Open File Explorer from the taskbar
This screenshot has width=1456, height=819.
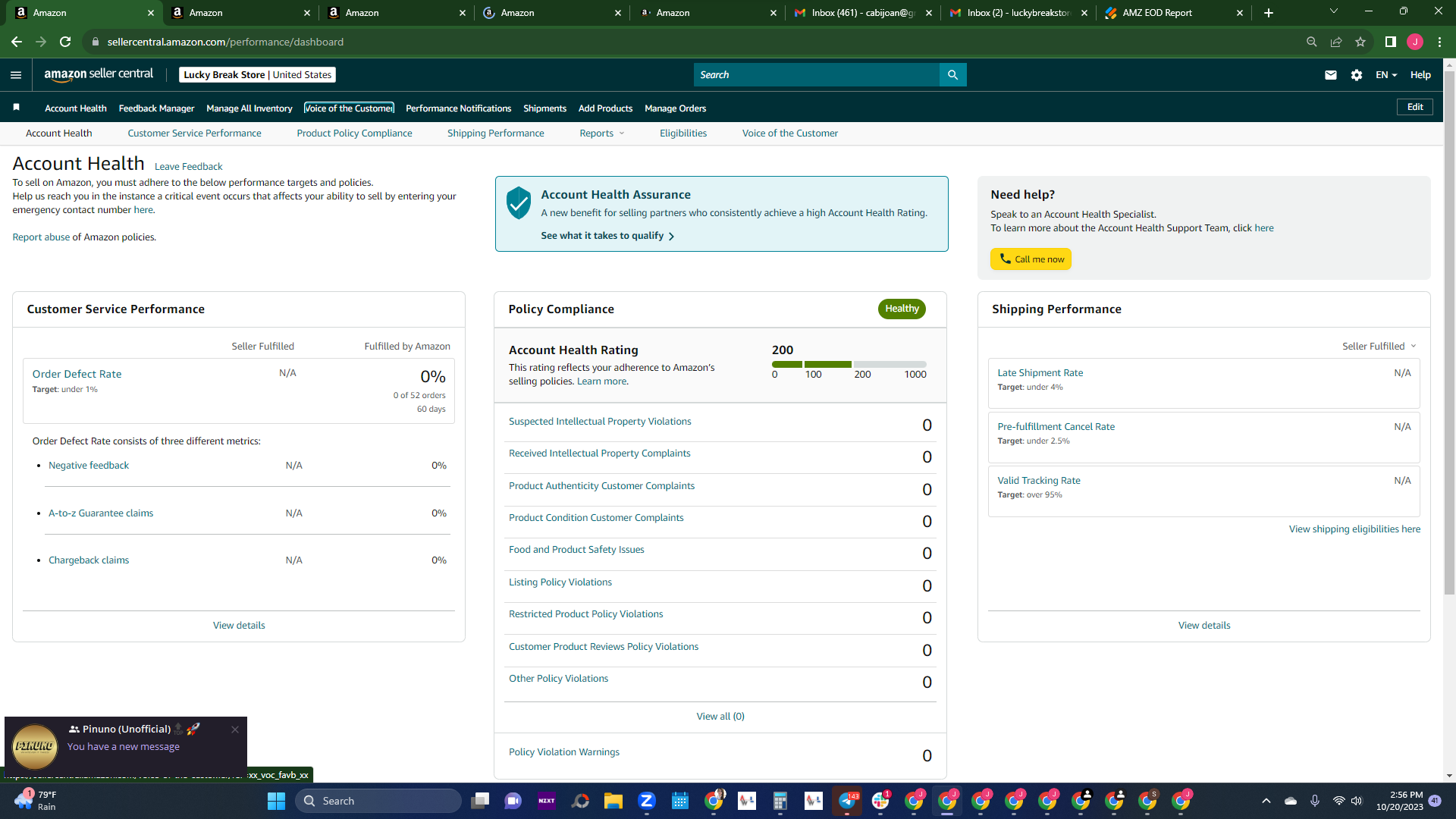613,801
